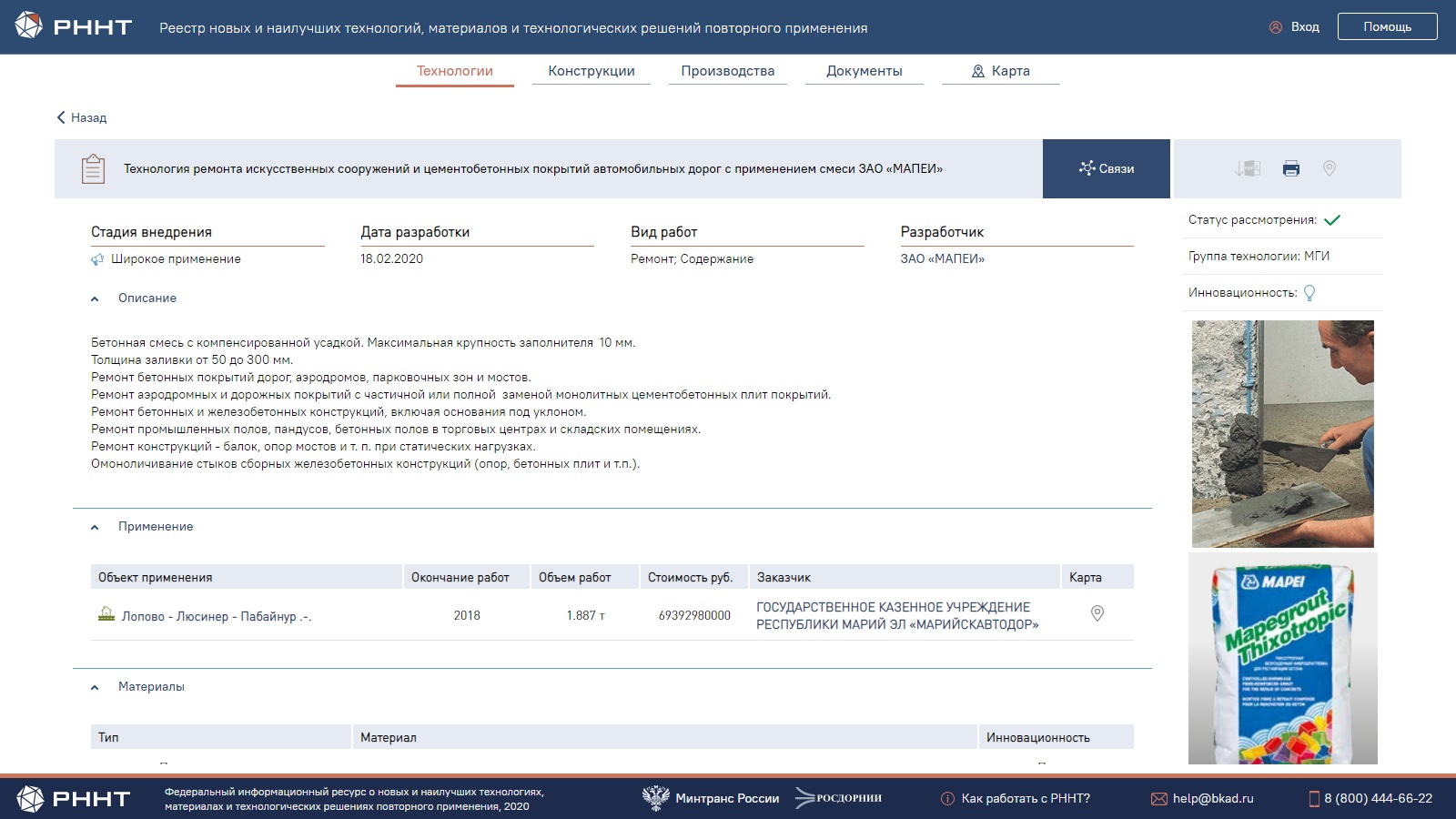1456x819 pixels.
Task: Open the Минтранс России footer link
Action: coord(727,798)
